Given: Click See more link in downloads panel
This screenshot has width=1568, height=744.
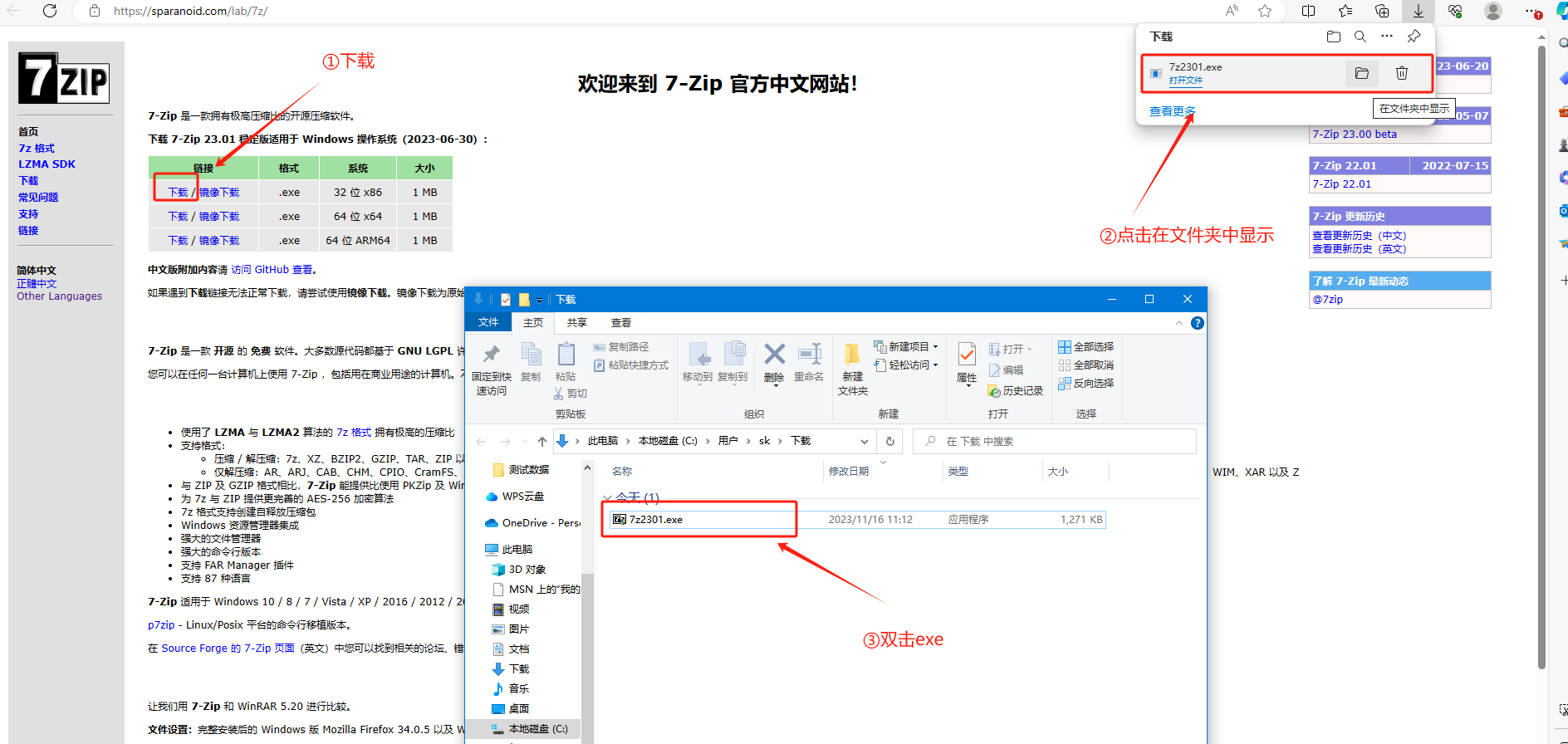Looking at the screenshot, I should (x=1173, y=111).
